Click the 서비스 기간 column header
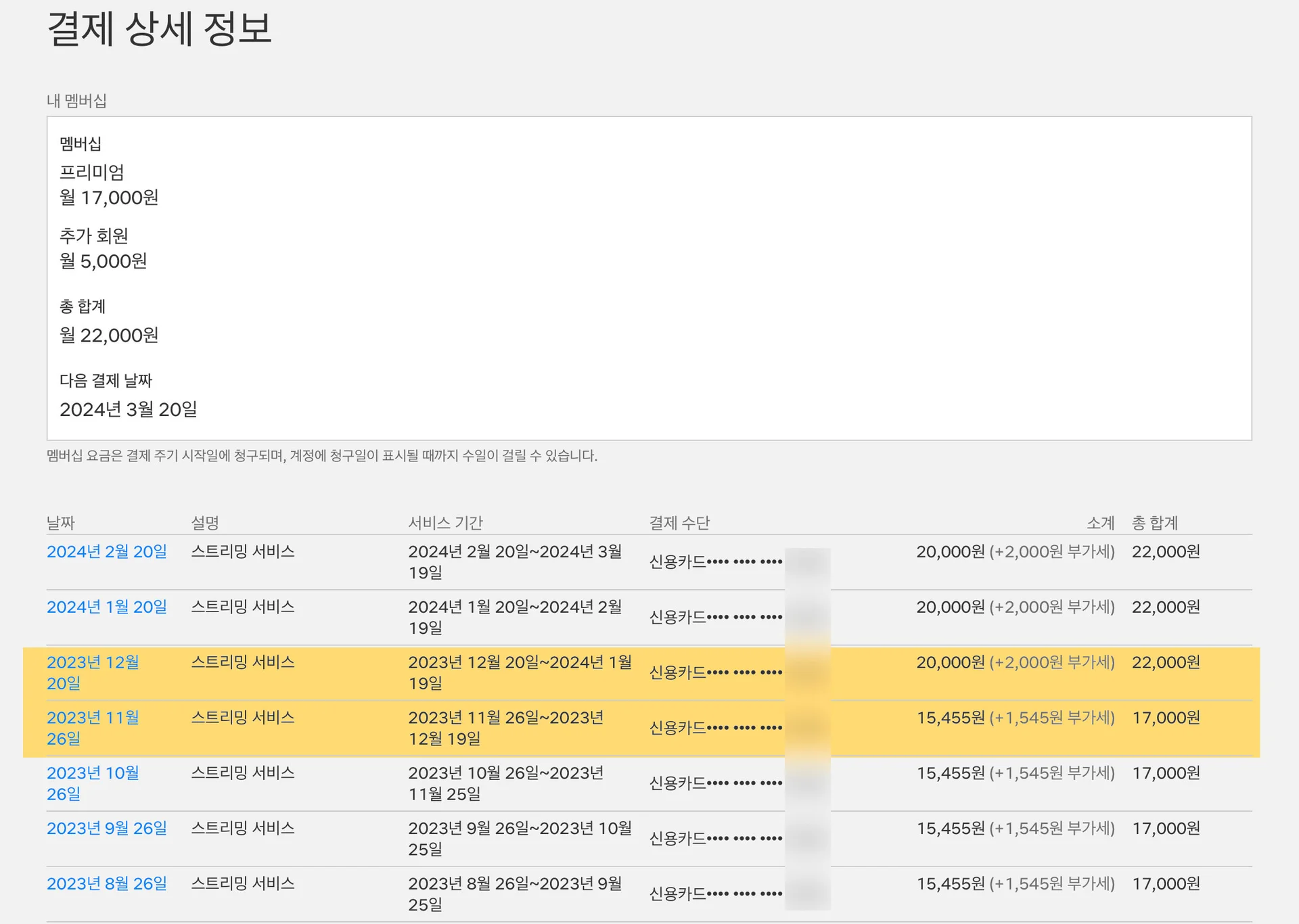 (x=447, y=522)
